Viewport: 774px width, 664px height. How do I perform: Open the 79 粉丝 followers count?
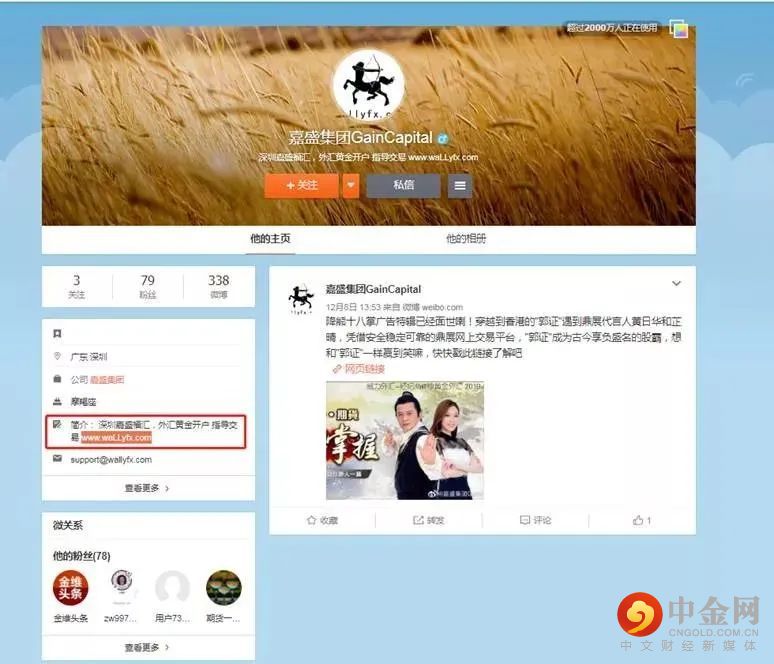tap(148, 286)
